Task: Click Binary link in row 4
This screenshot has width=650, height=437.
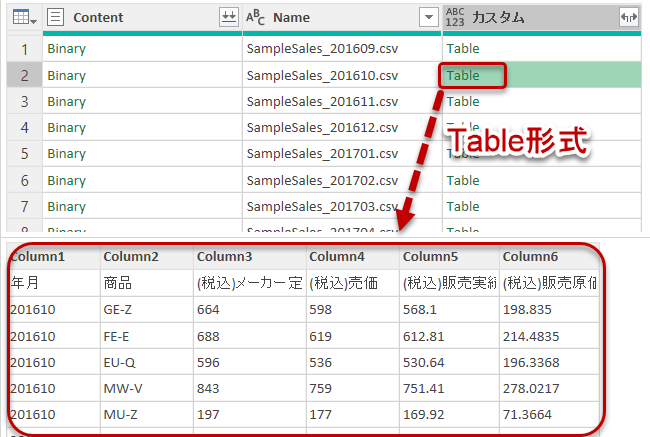Action: click(x=66, y=128)
